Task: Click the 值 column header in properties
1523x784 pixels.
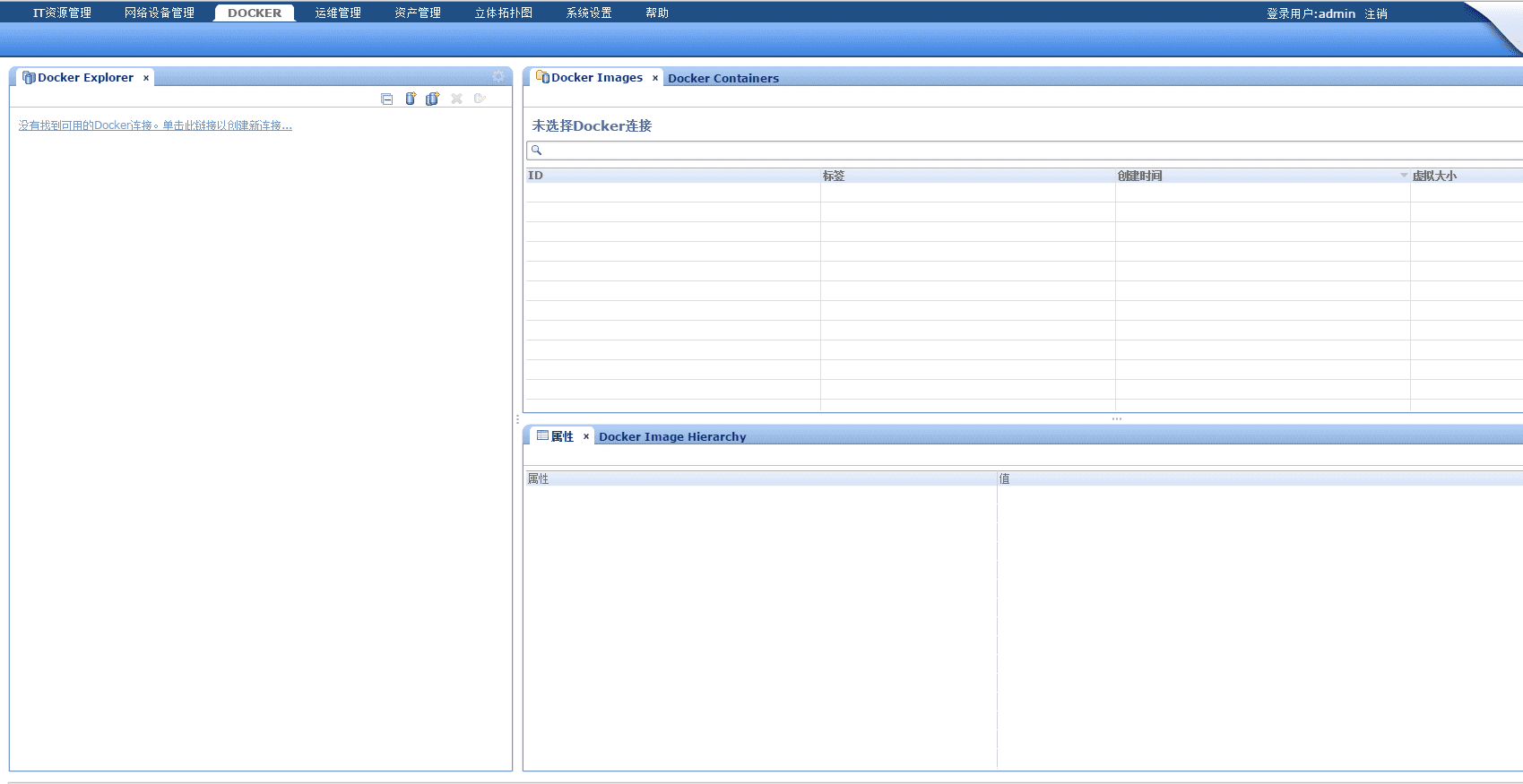Action: 1260,478
